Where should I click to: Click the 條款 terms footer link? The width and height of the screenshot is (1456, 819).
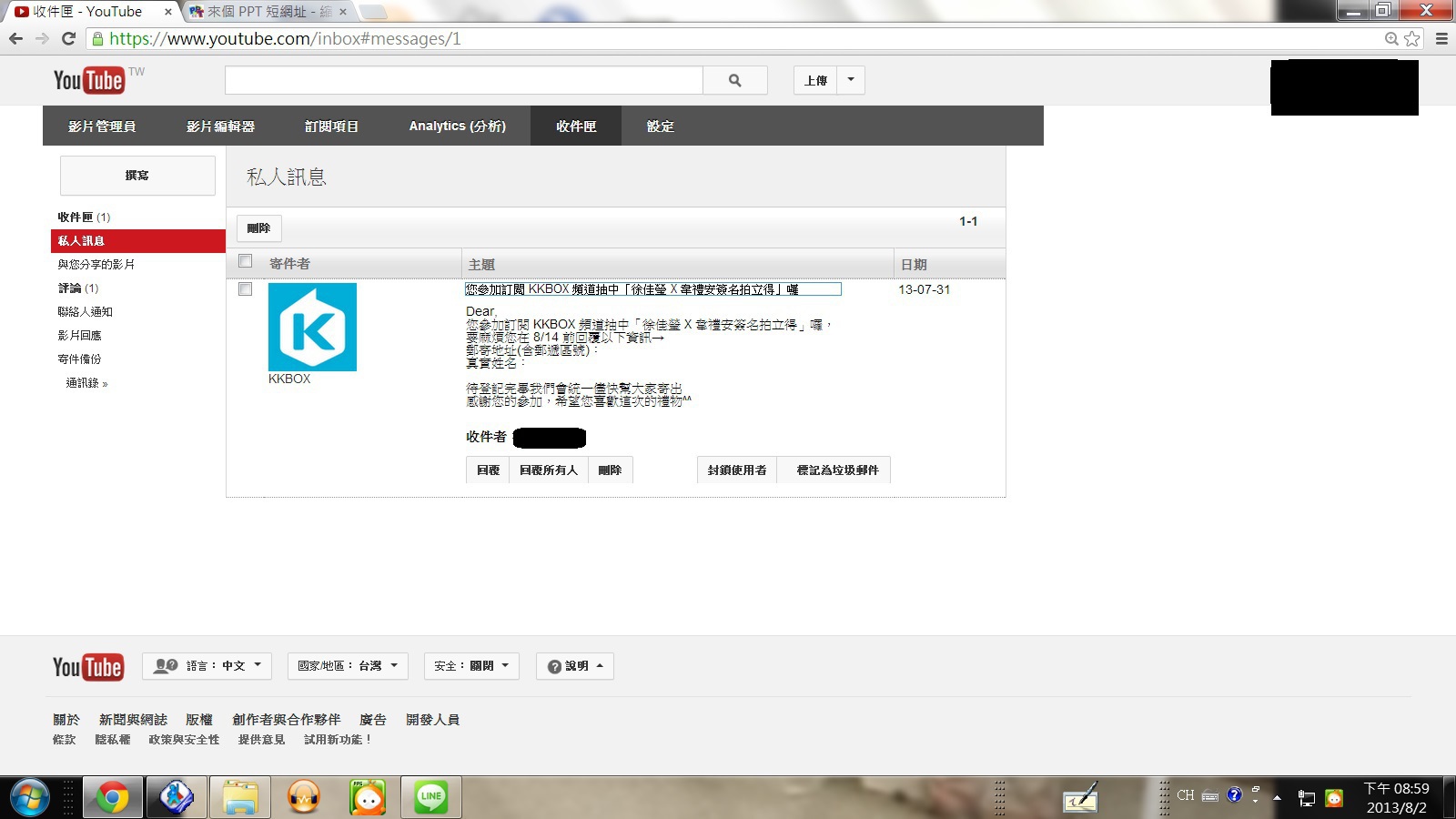[x=65, y=740]
